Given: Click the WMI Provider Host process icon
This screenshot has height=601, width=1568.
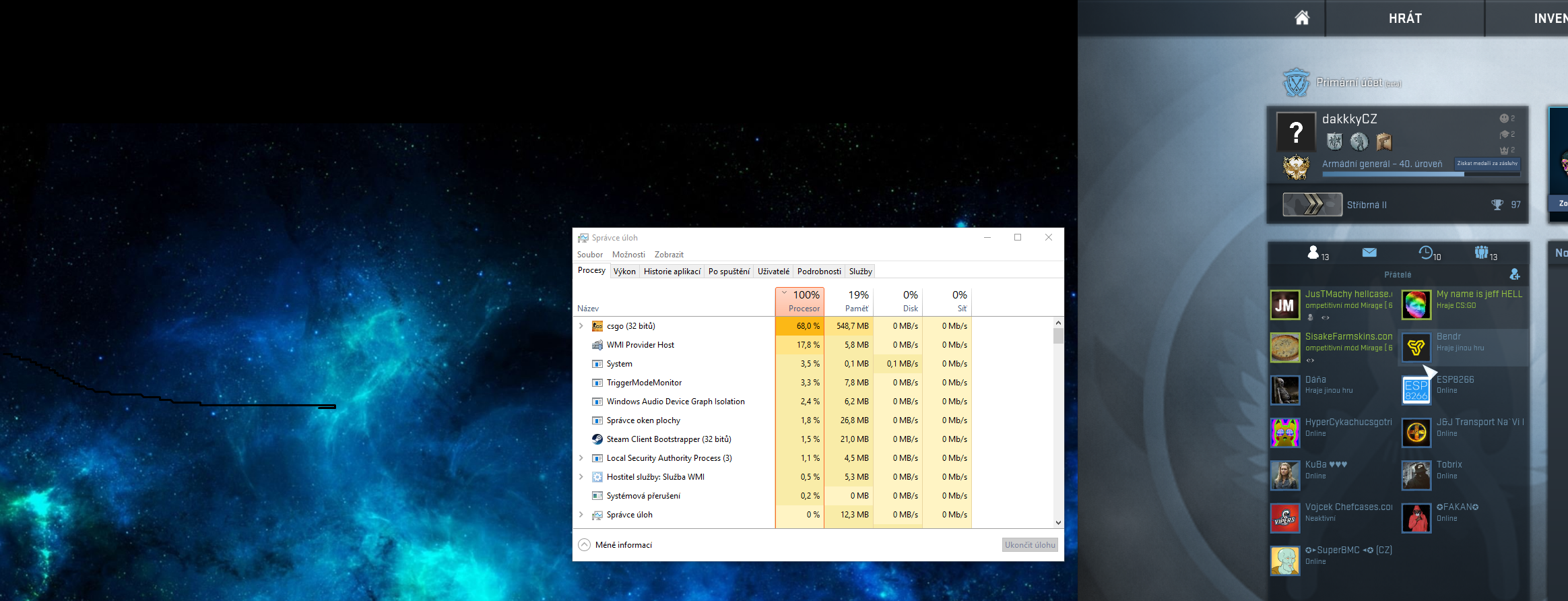Looking at the screenshot, I should point(597,345).
